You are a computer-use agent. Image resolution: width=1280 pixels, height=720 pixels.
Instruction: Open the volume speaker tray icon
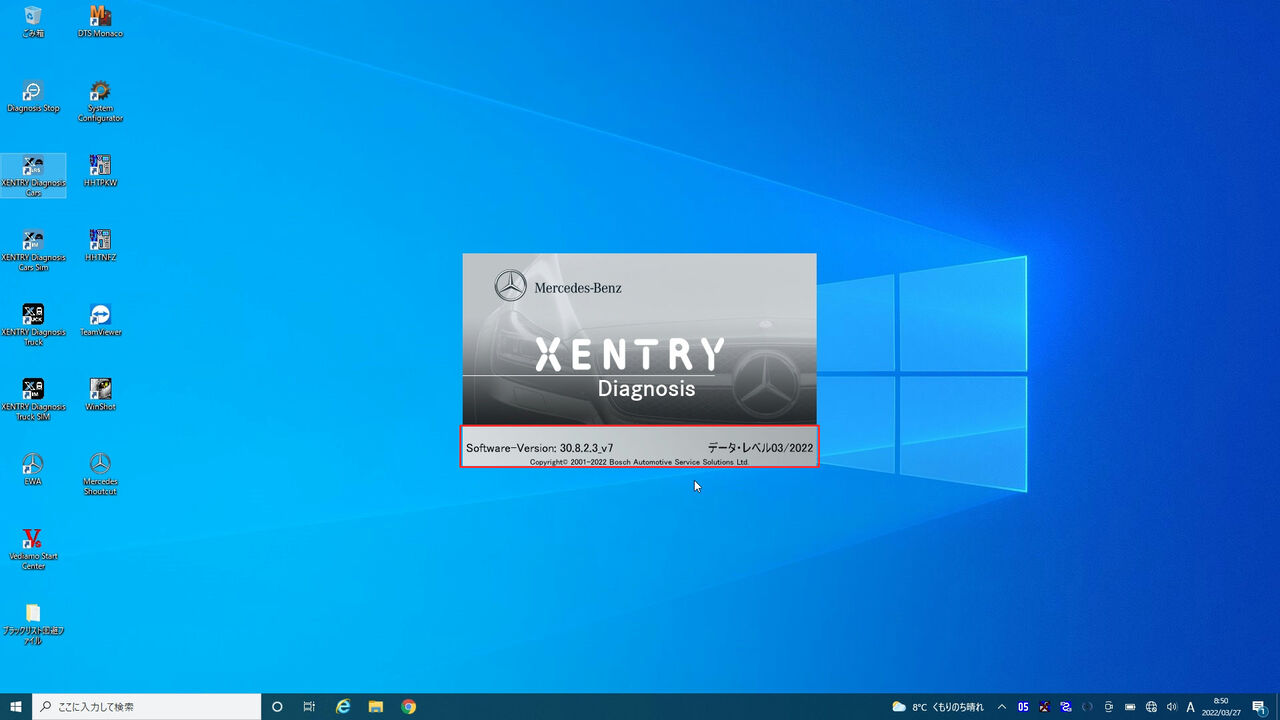(x=1172, y=707)
